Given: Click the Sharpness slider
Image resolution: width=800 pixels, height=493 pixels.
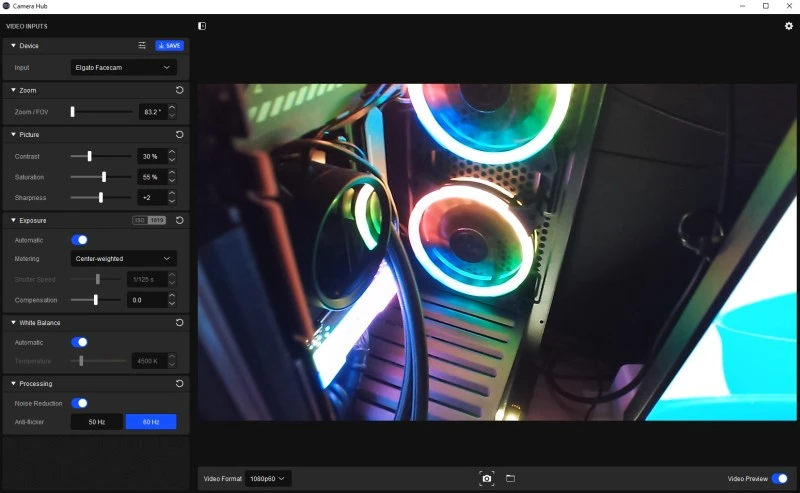Looking at the screenshot, I should pos(101,197).
